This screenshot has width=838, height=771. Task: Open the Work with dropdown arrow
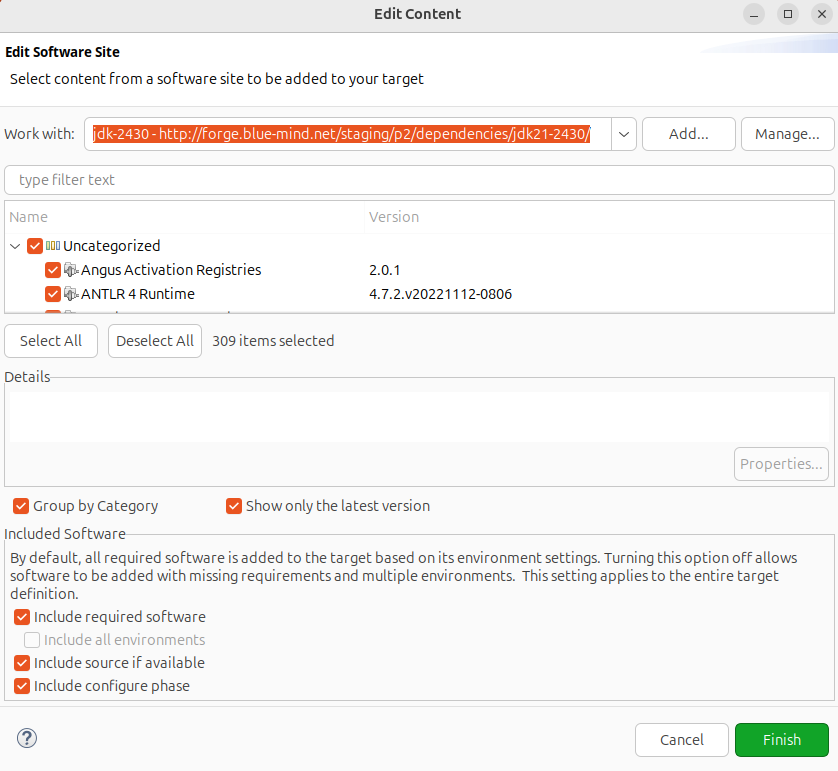[624, 134]
